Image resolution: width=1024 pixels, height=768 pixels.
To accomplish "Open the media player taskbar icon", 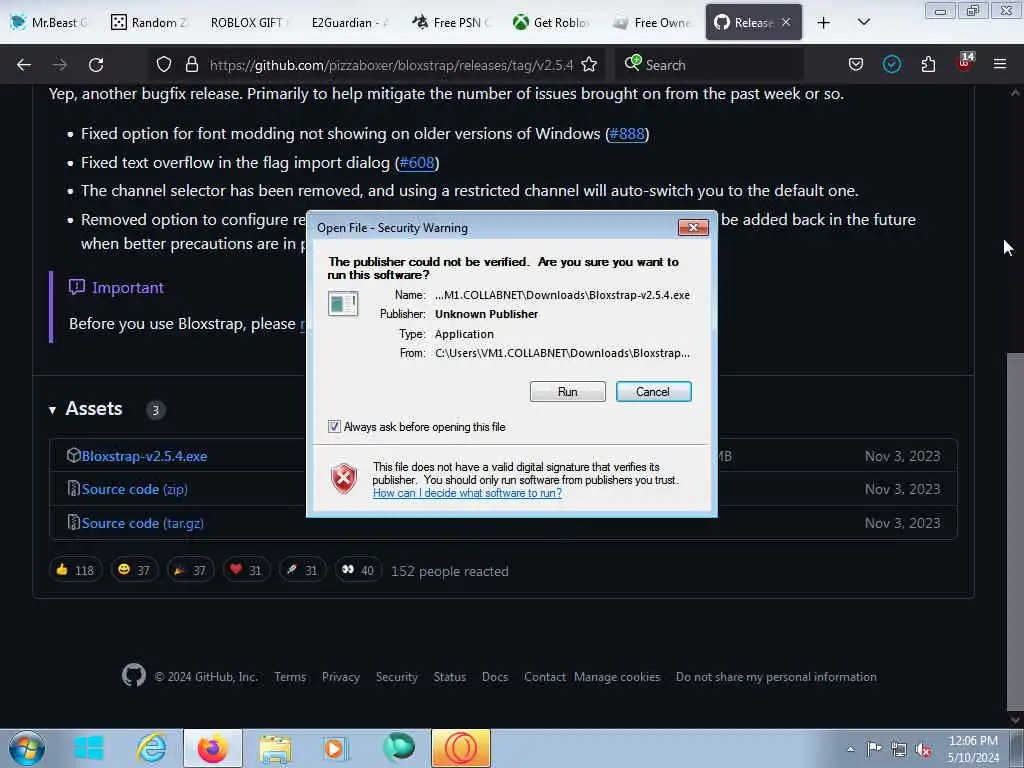I will (336, 748).
